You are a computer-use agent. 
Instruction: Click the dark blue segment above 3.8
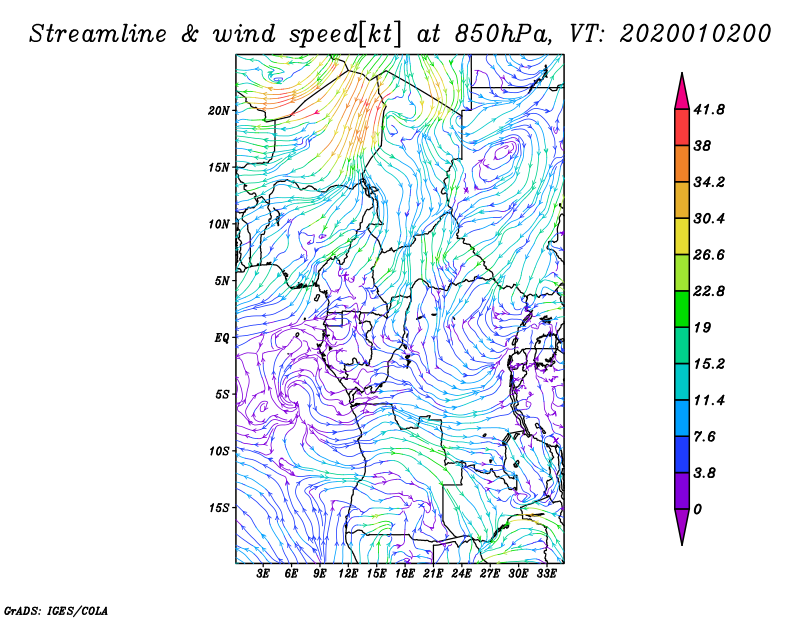tap(682, 454)
